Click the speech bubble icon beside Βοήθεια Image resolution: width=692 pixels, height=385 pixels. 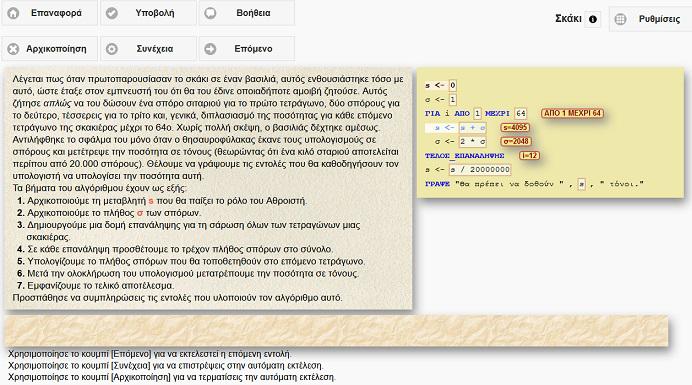click(x=211, y=13)
